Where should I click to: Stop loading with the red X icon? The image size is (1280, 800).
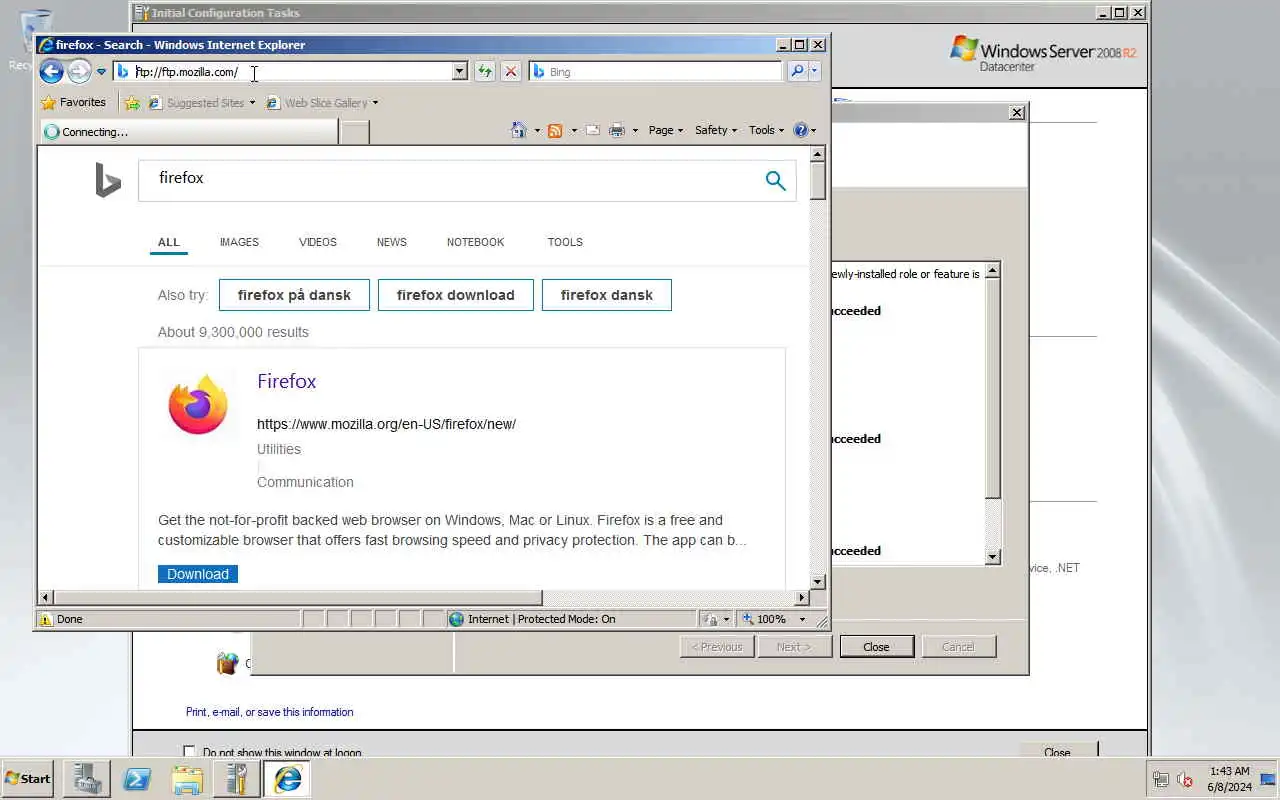(511, 71)
